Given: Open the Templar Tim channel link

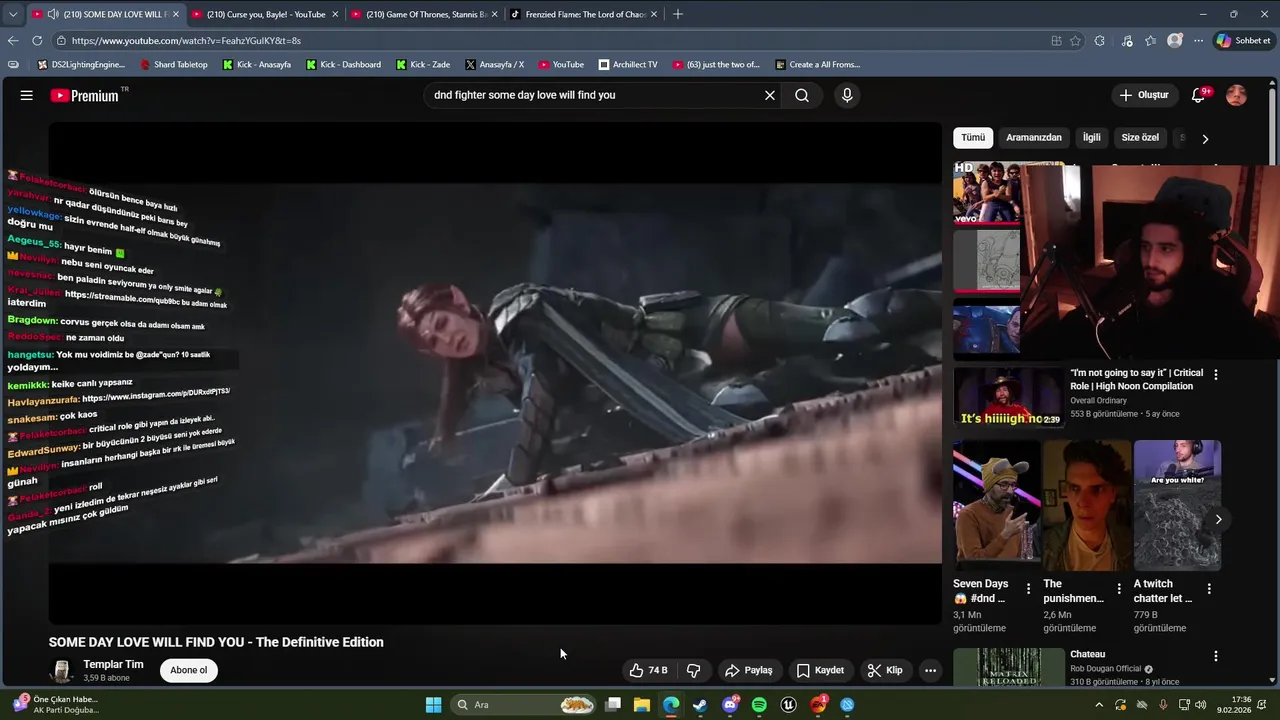Looking at the screenshot, I should [113, 664].
